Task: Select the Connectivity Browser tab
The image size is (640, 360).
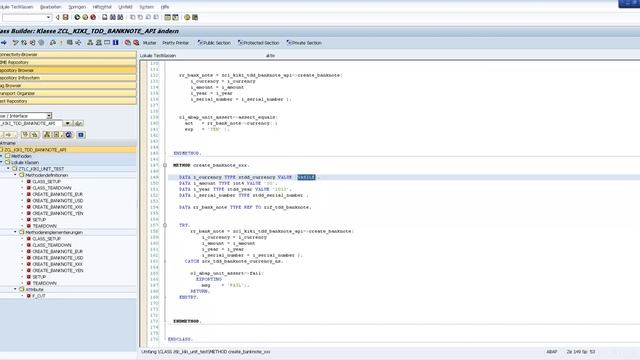Action: [68, 55]
